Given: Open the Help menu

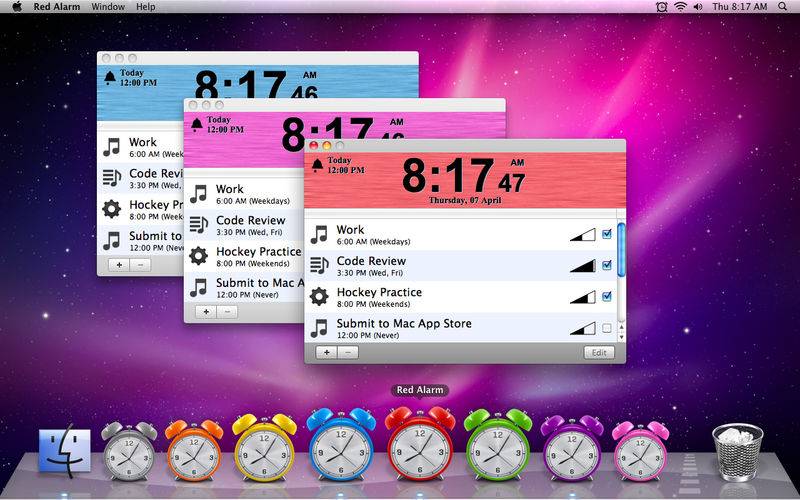Looking at the screenshot, I should pos(146,7).
